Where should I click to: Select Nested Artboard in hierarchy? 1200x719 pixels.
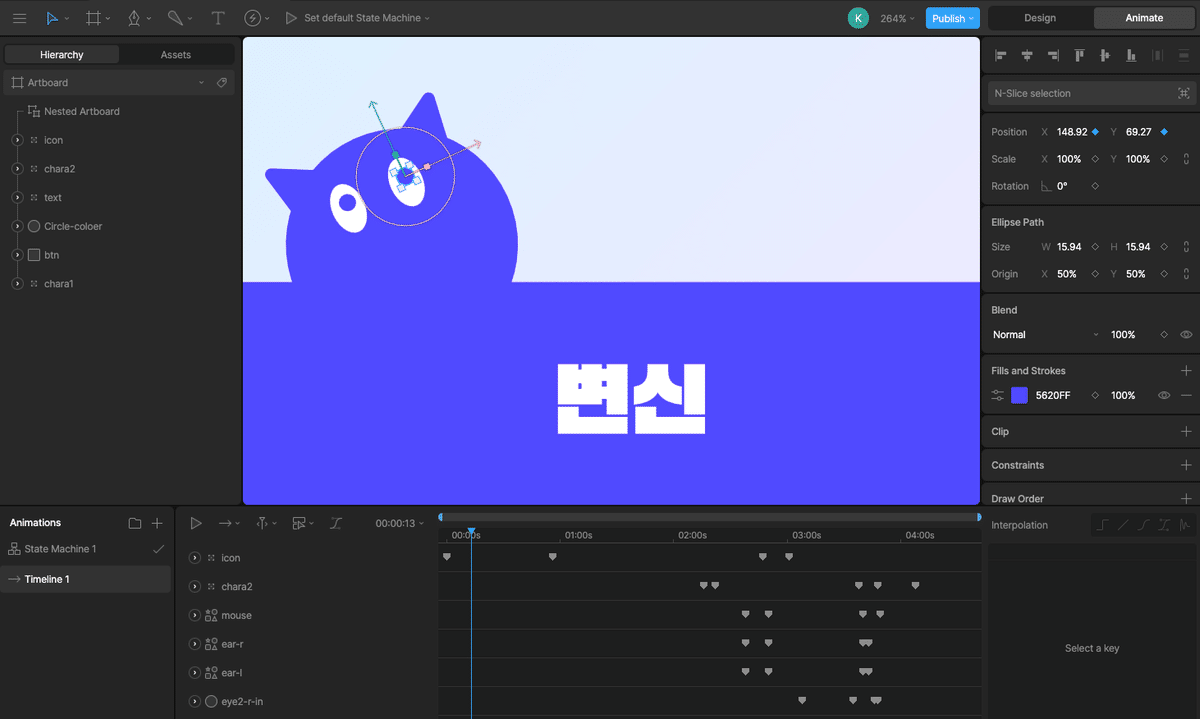[x=81, y=111]
